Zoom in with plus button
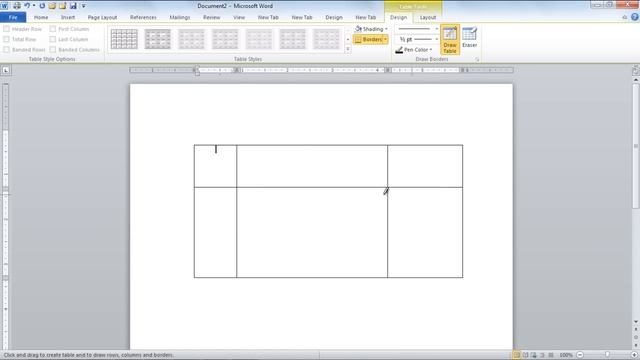Image resolution: width=640 pixels, height=360 pixels. point(634,355)
